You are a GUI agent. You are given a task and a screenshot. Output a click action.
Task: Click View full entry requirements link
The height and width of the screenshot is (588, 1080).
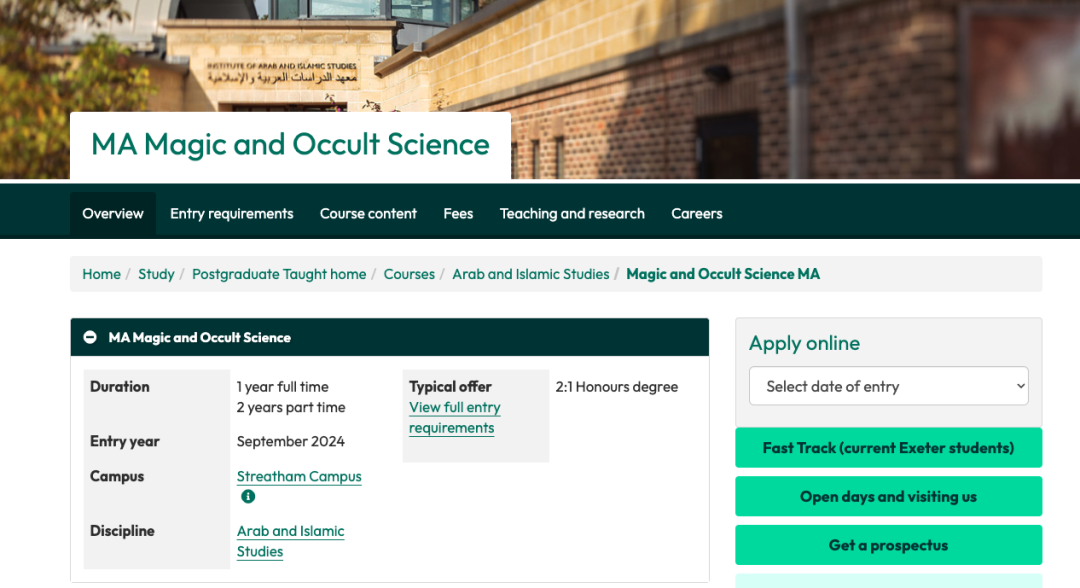[x=455, y=417]
